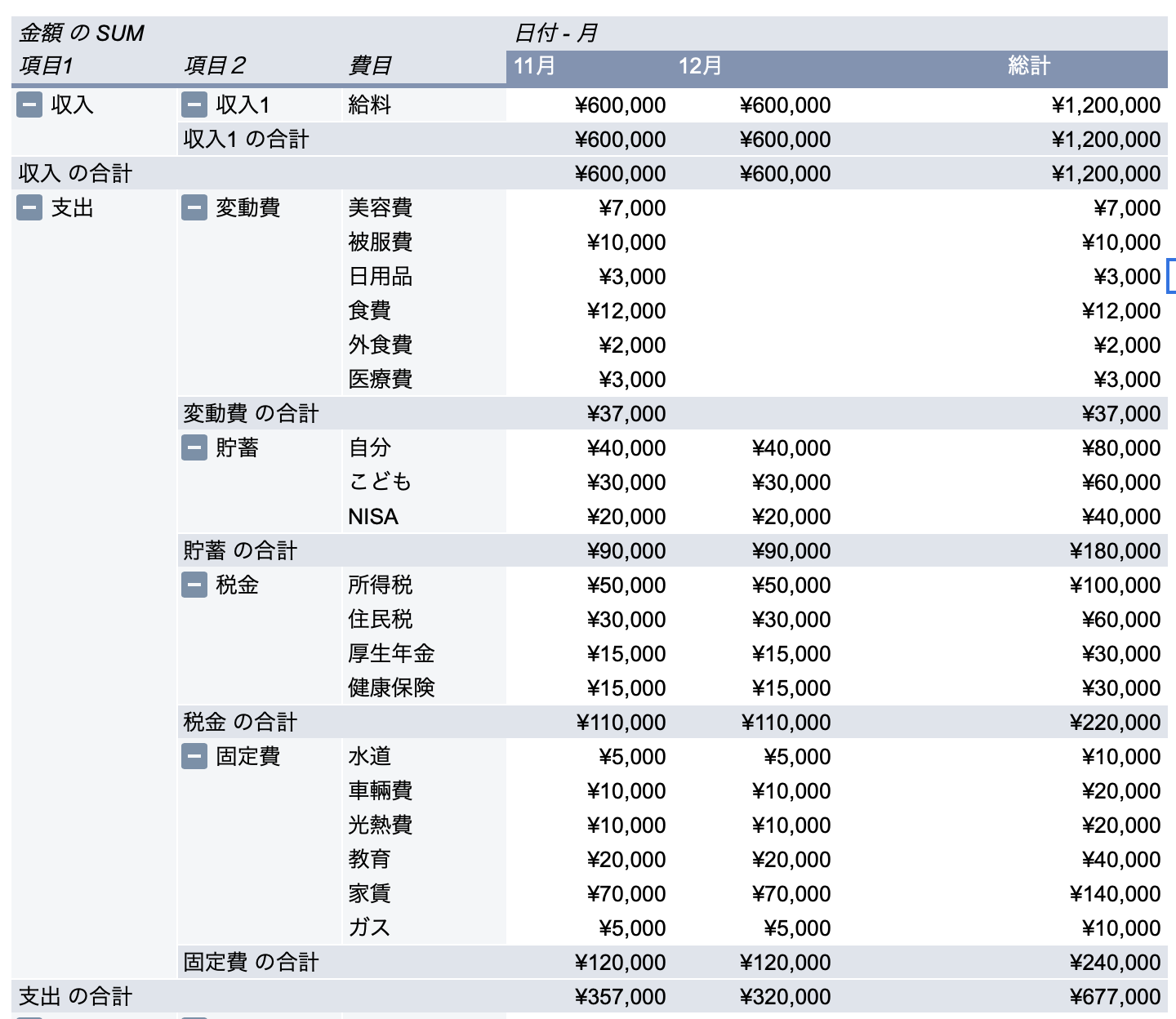Select the 12月 column header
The width and height of the screenshot is (1176, 1019).
[x=700, y=66]
